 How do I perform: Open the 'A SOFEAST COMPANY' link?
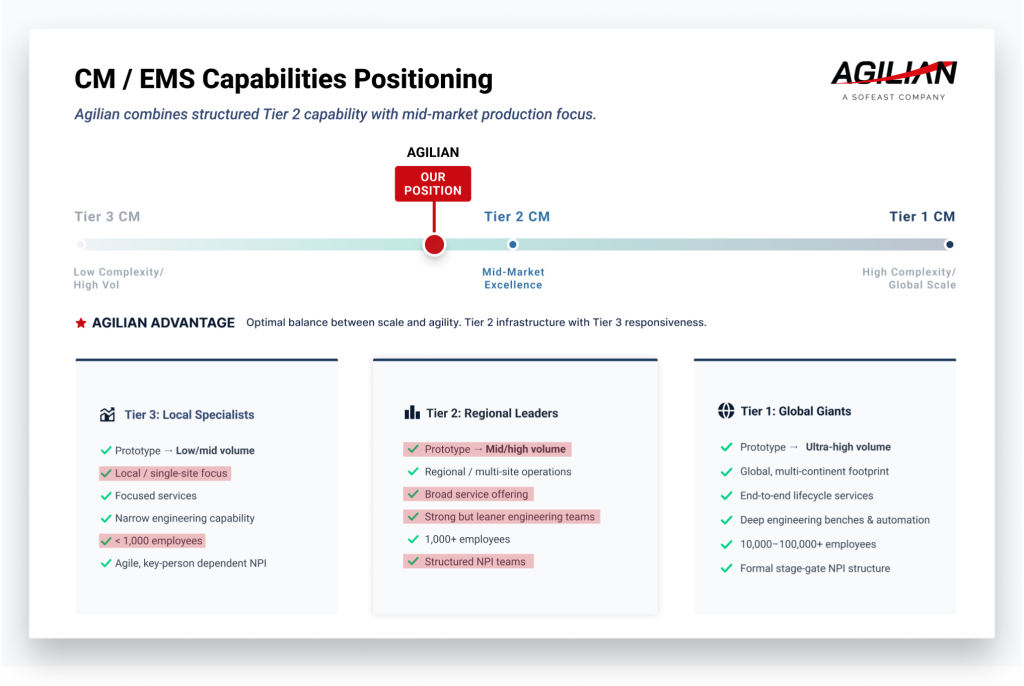click(x=892, y=97)
